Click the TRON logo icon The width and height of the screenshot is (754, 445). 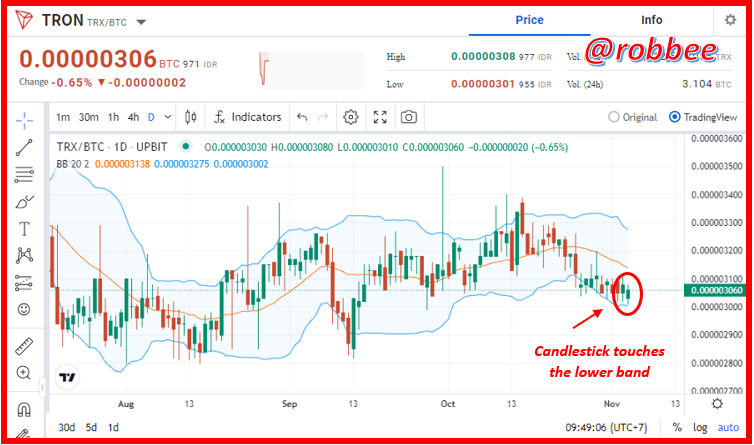[24, 20]
